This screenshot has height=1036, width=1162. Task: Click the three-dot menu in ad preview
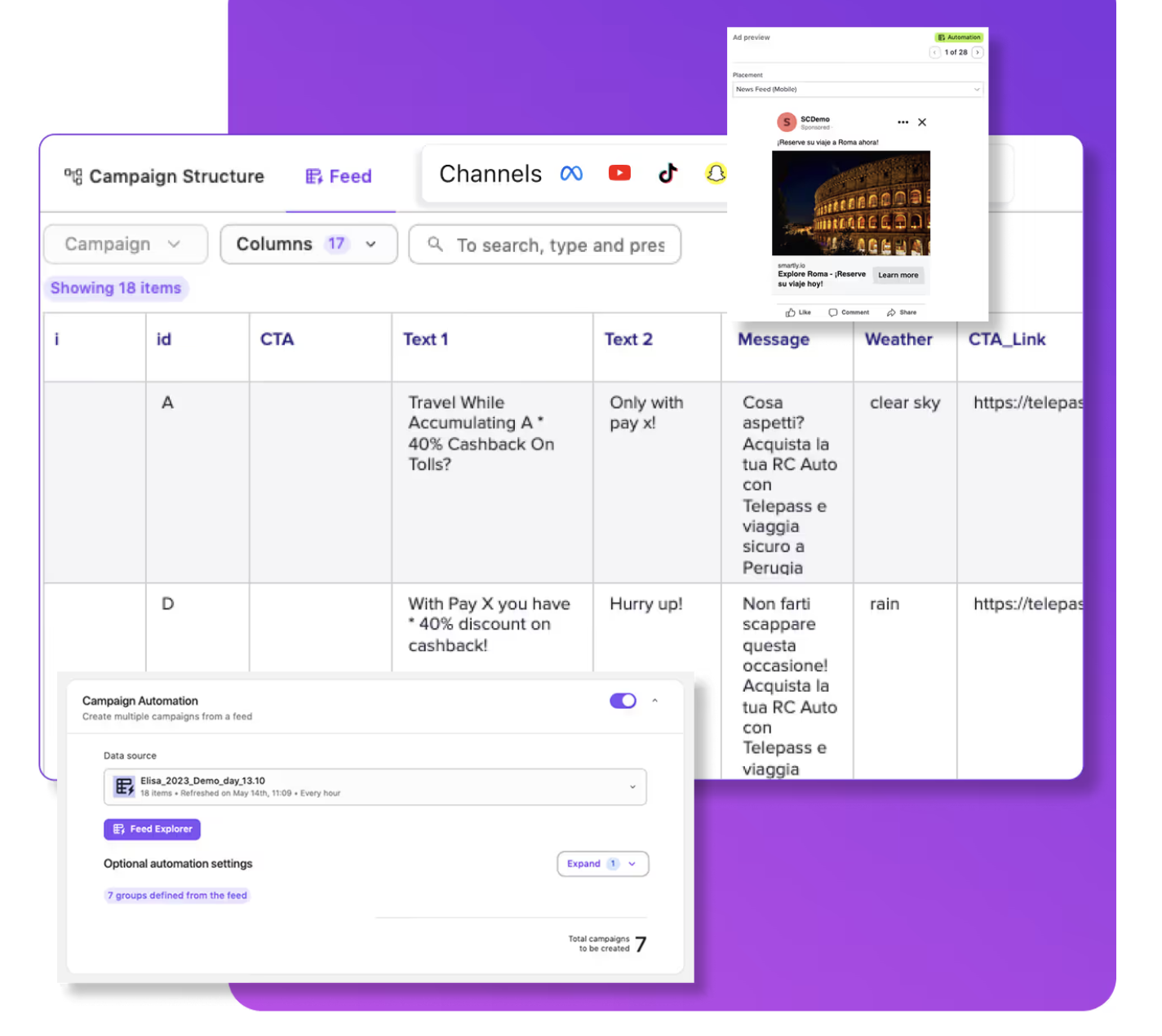tap(903, 122)
